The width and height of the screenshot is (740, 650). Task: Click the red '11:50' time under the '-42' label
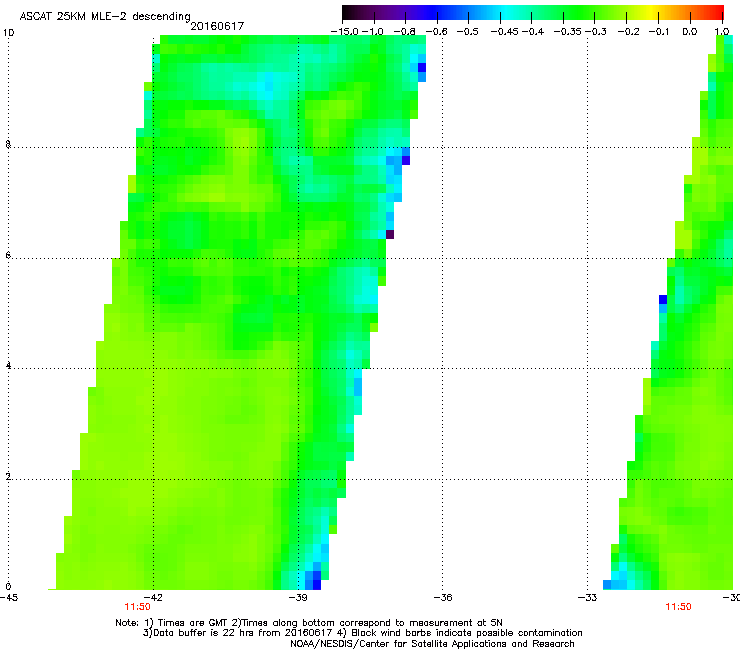137,607
